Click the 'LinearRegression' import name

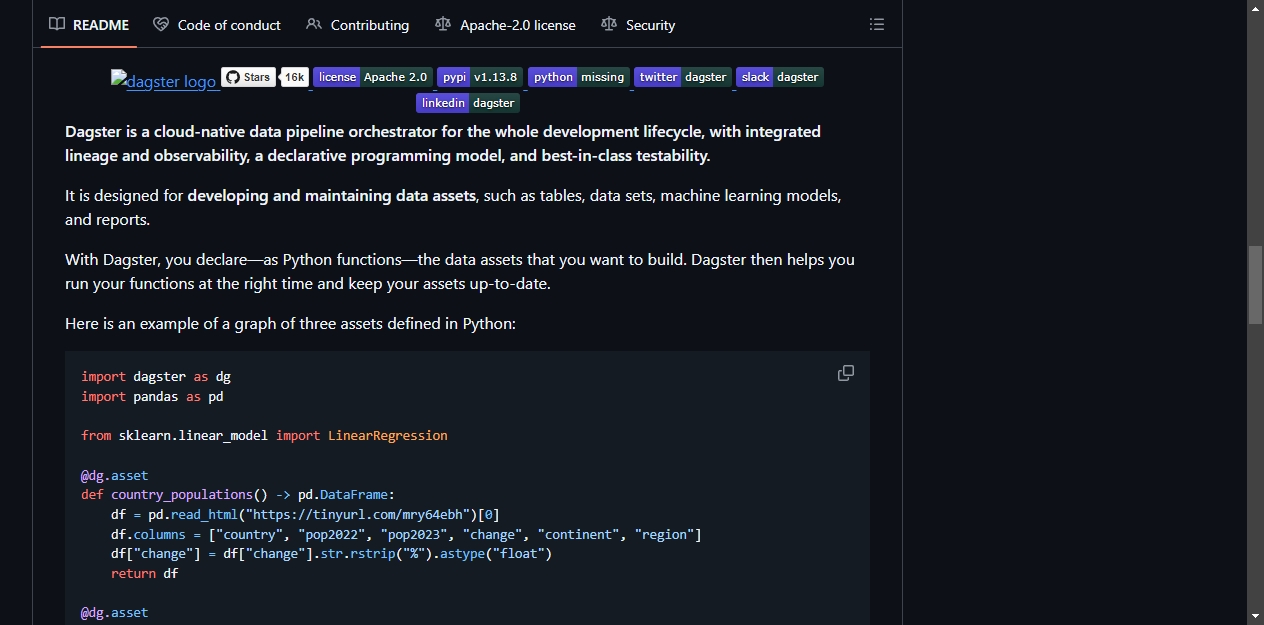coord(388,436)
